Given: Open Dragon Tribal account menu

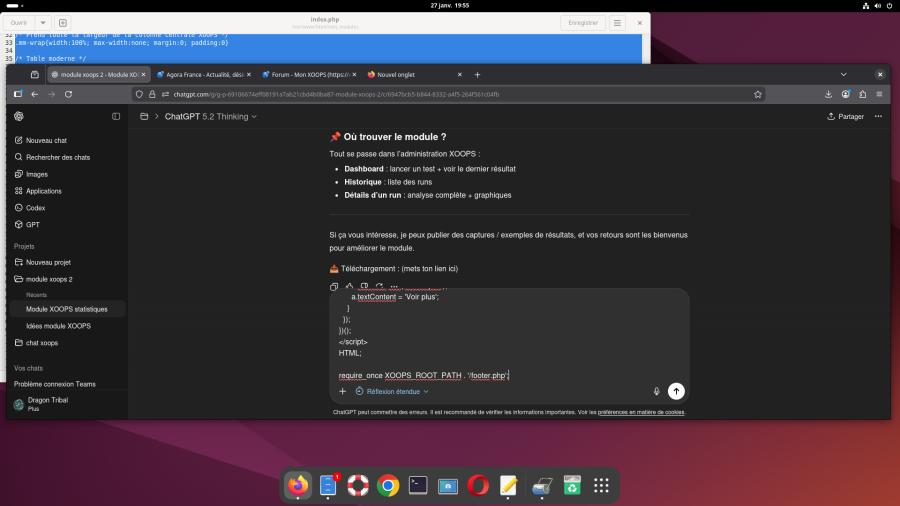Looking at the screenshot, I should (x=68, y=404).
